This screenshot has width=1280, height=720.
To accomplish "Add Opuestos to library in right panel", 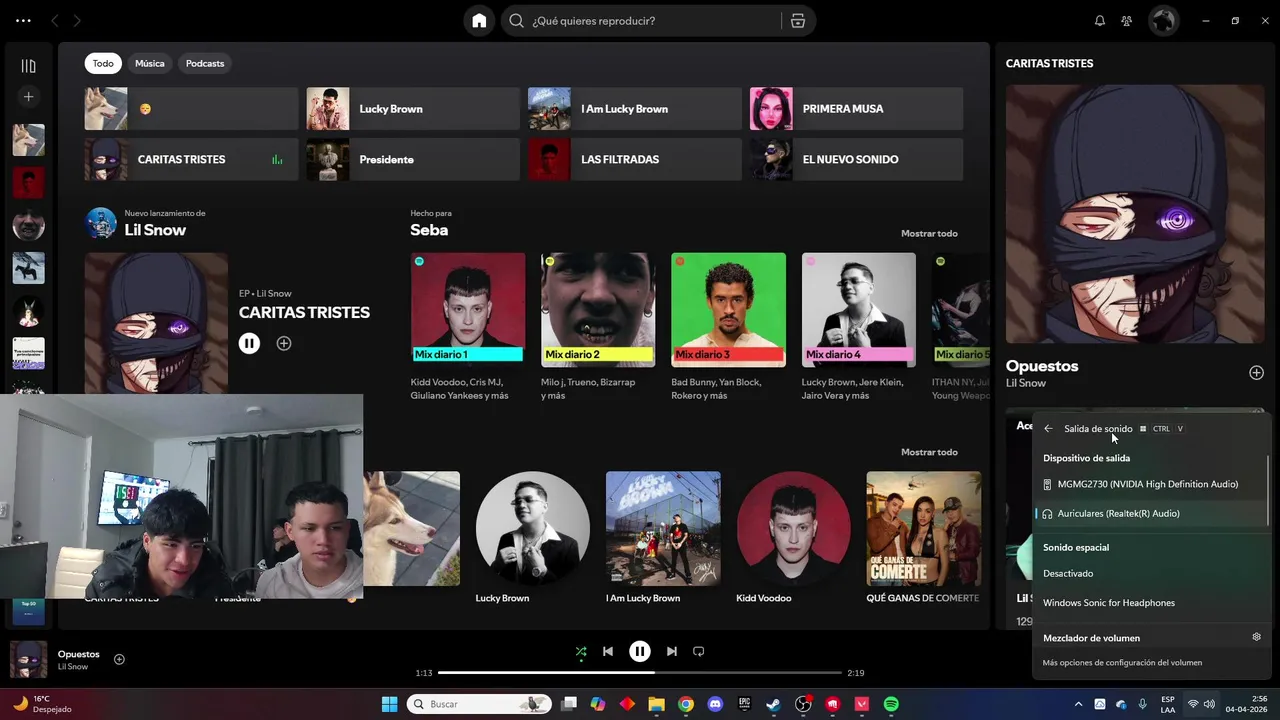I will pos(1256,373).
